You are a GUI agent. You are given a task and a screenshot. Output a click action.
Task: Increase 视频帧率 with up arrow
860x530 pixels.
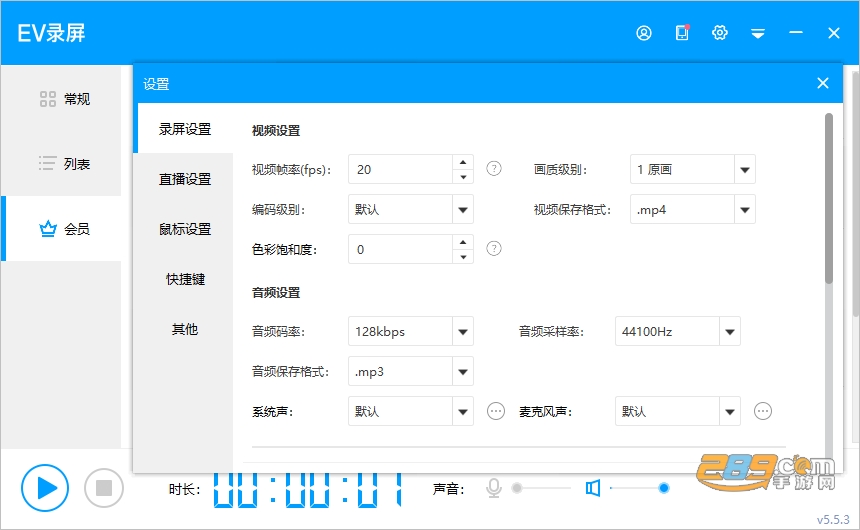point(463,162)
